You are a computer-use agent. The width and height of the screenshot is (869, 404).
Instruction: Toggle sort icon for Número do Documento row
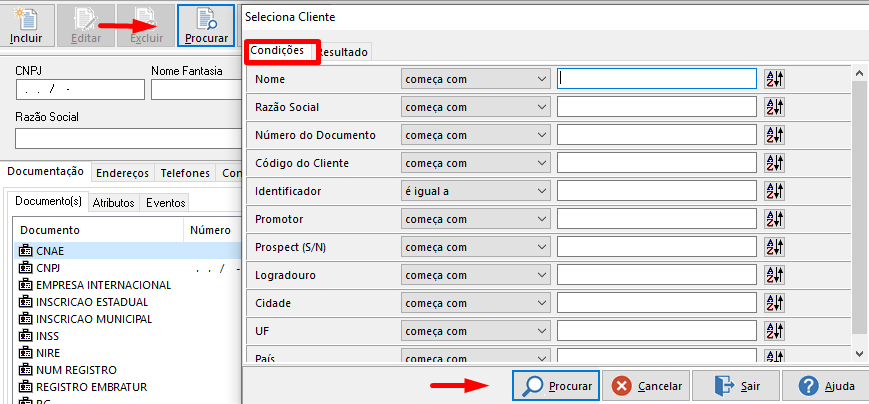point(774,135)
